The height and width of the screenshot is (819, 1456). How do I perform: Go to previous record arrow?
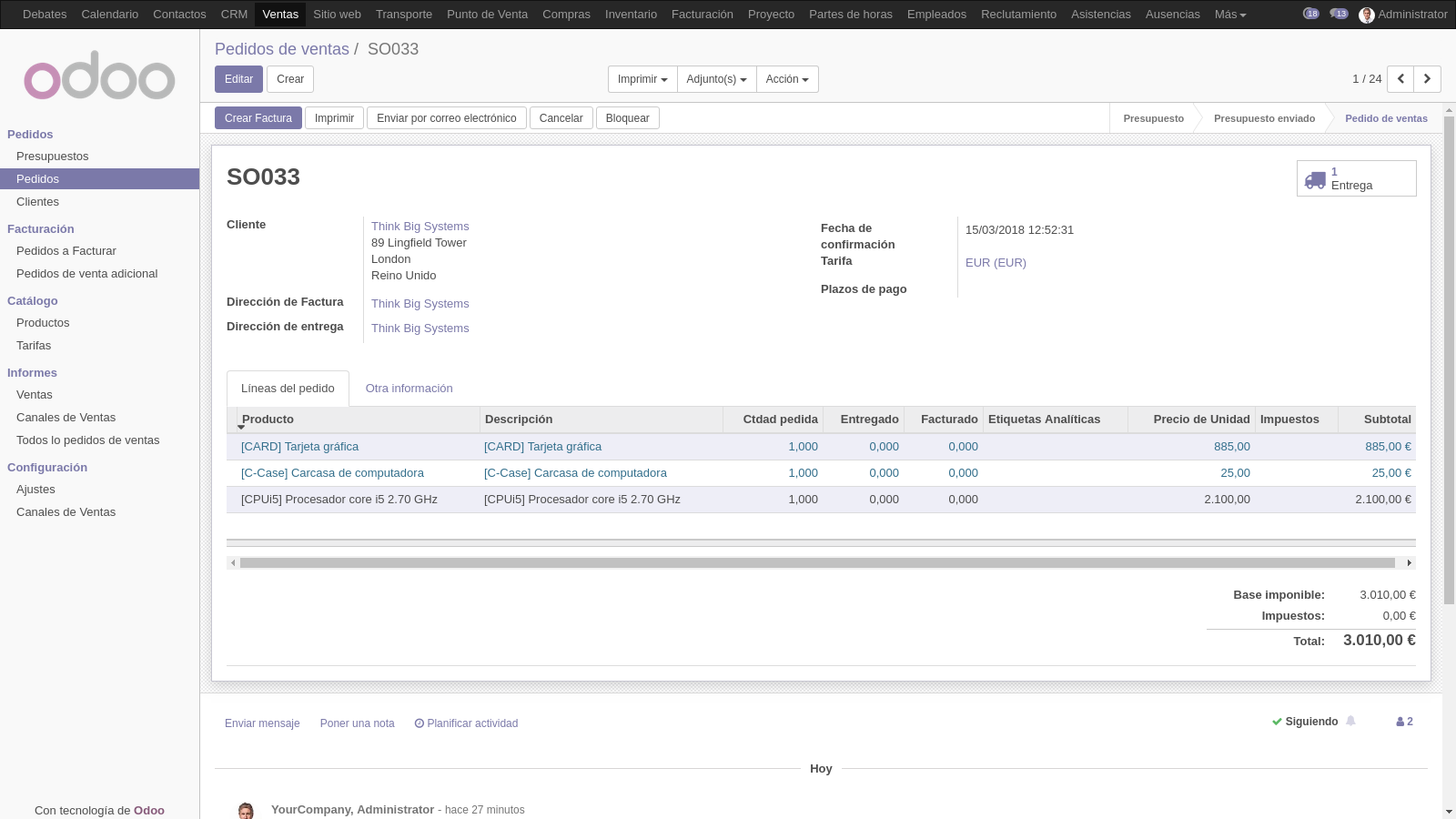point(1400,79)
